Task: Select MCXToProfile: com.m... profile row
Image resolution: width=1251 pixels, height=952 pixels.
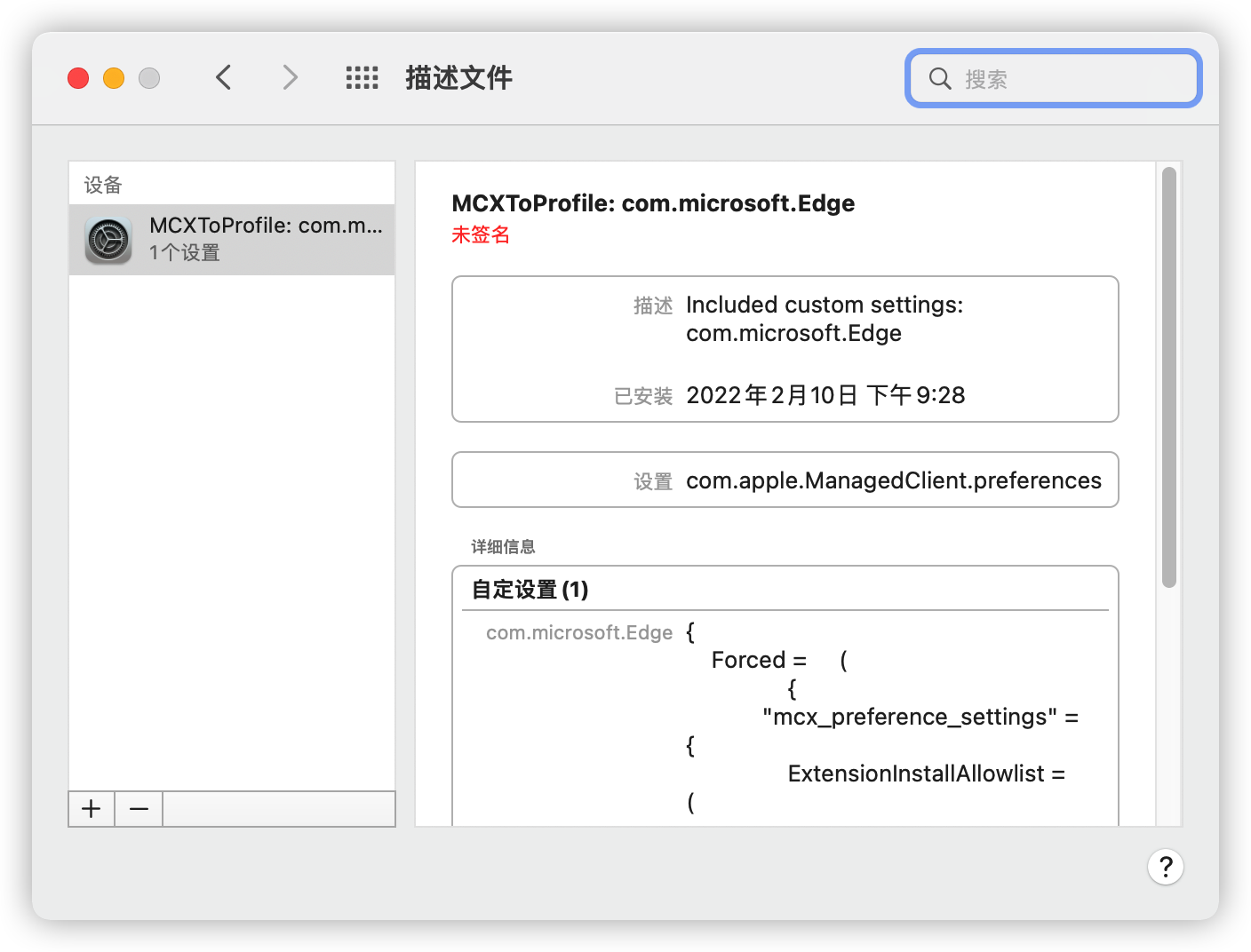Action: [x=232, y=240]
